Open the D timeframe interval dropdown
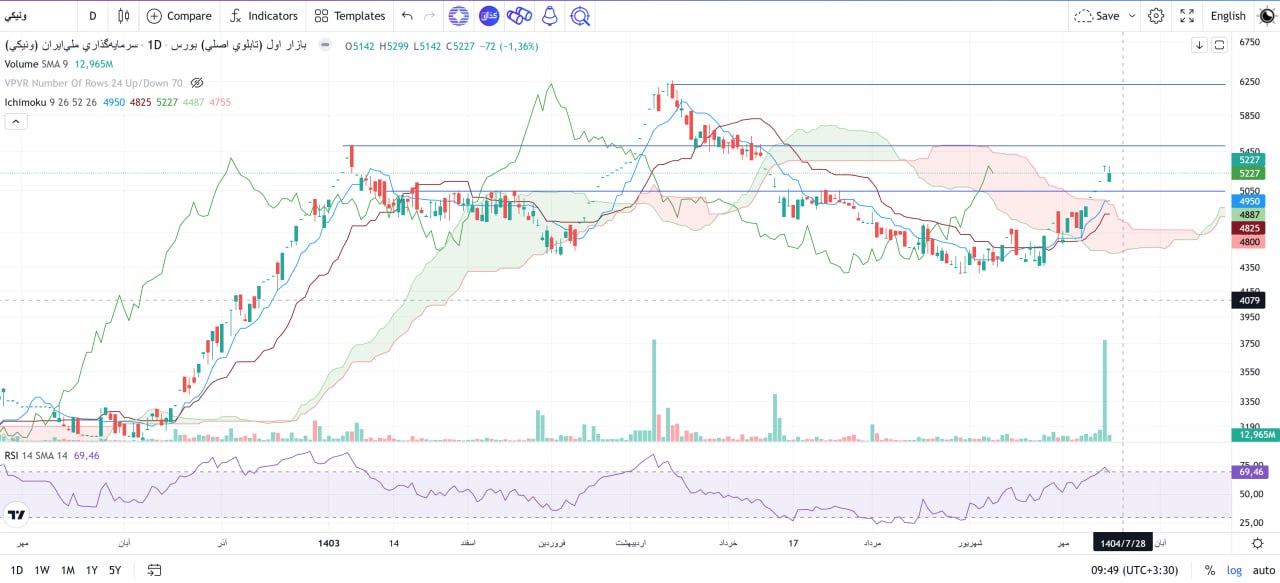Image resolution: width=1280 pixels, height=583 pixels. click(x=93, y=16)
